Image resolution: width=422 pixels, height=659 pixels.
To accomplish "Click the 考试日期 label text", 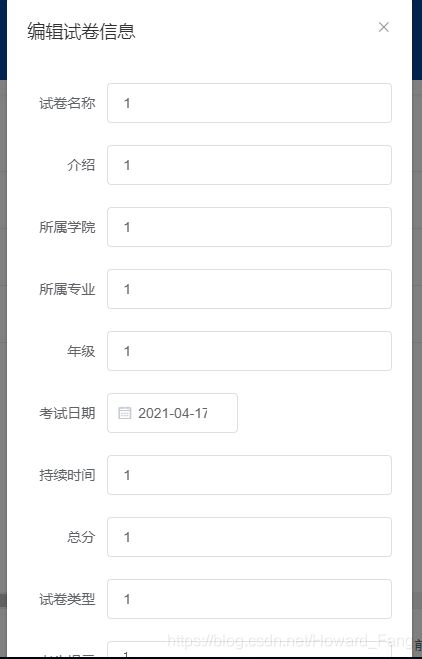I will pos(67,413).
